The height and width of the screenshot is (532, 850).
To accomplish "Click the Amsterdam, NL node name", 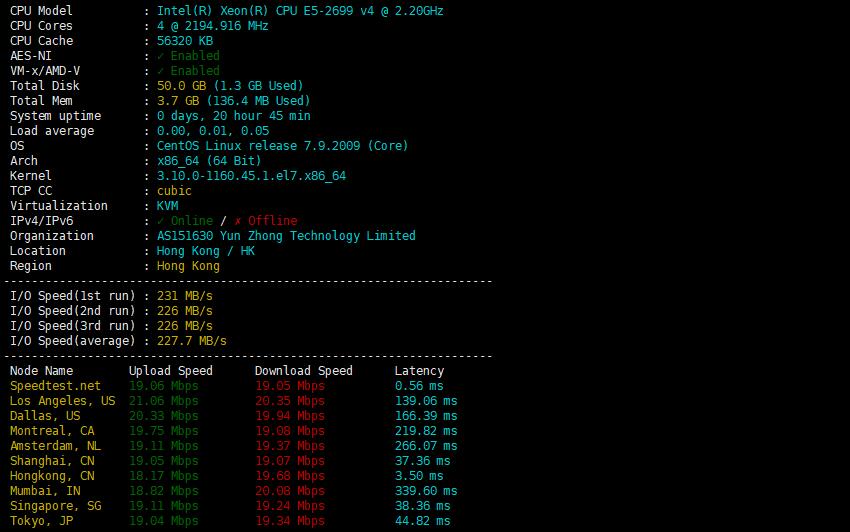I will click(x=55, y=446).
